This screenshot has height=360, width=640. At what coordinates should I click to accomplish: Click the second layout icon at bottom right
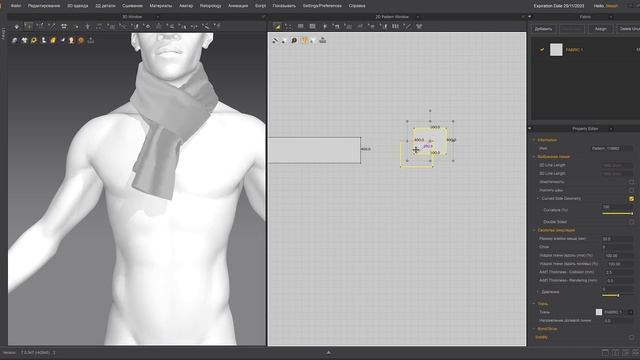click(616, 352)
